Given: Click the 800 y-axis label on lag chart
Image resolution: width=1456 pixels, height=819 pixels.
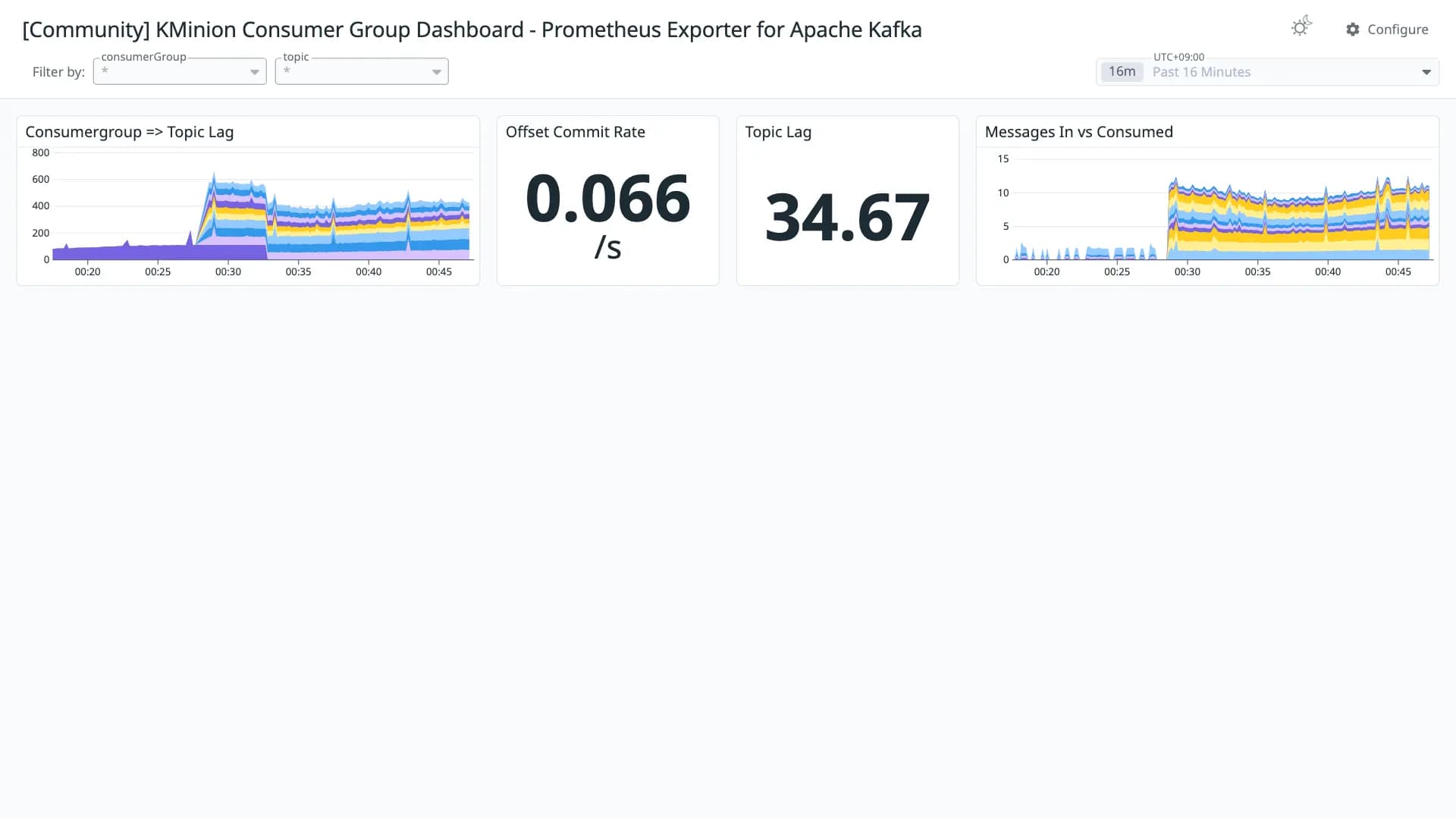Looking at the screenshot, I should pyautogui.click(x=41, y=152).
